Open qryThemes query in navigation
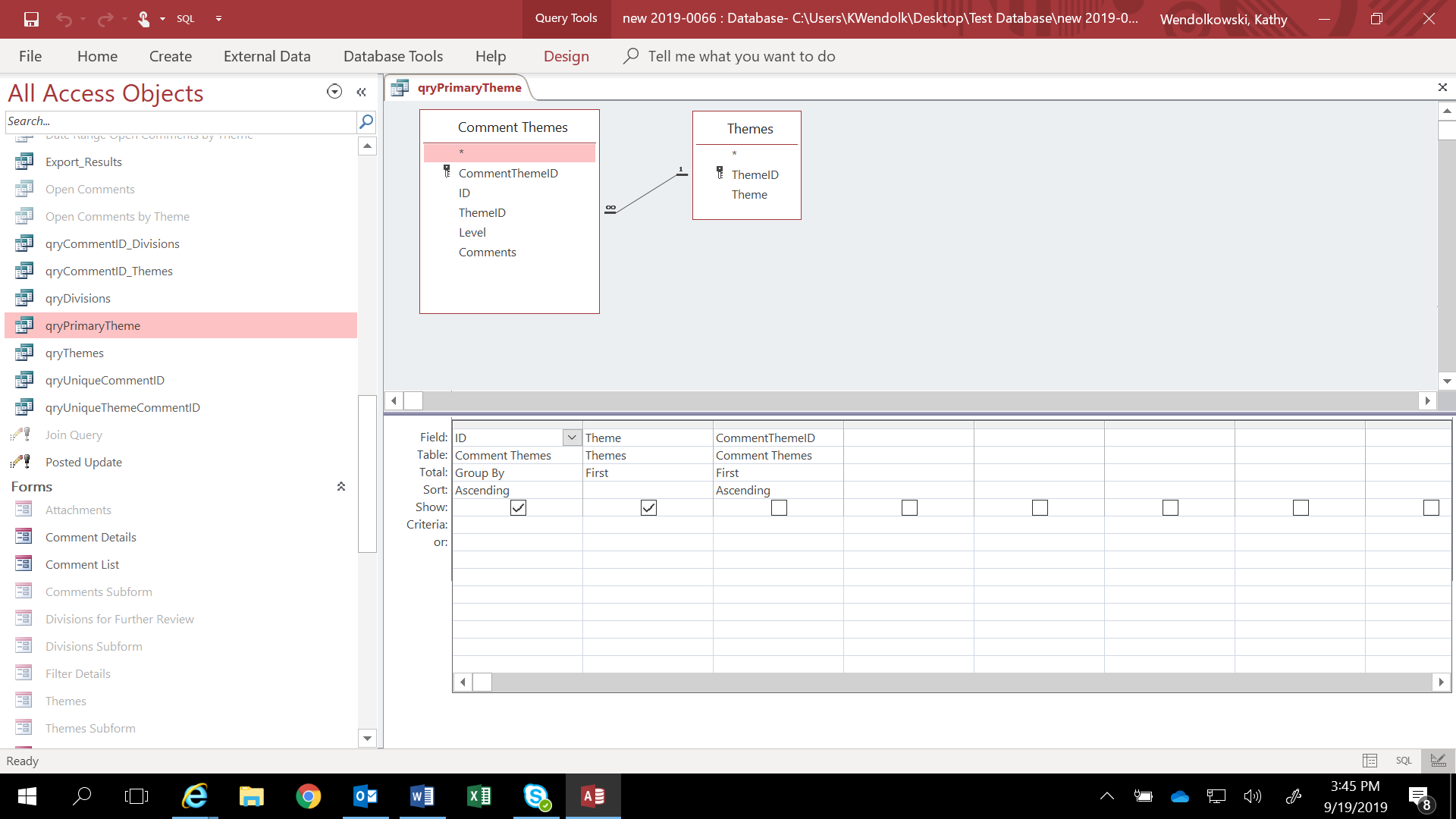 [74, 352]
